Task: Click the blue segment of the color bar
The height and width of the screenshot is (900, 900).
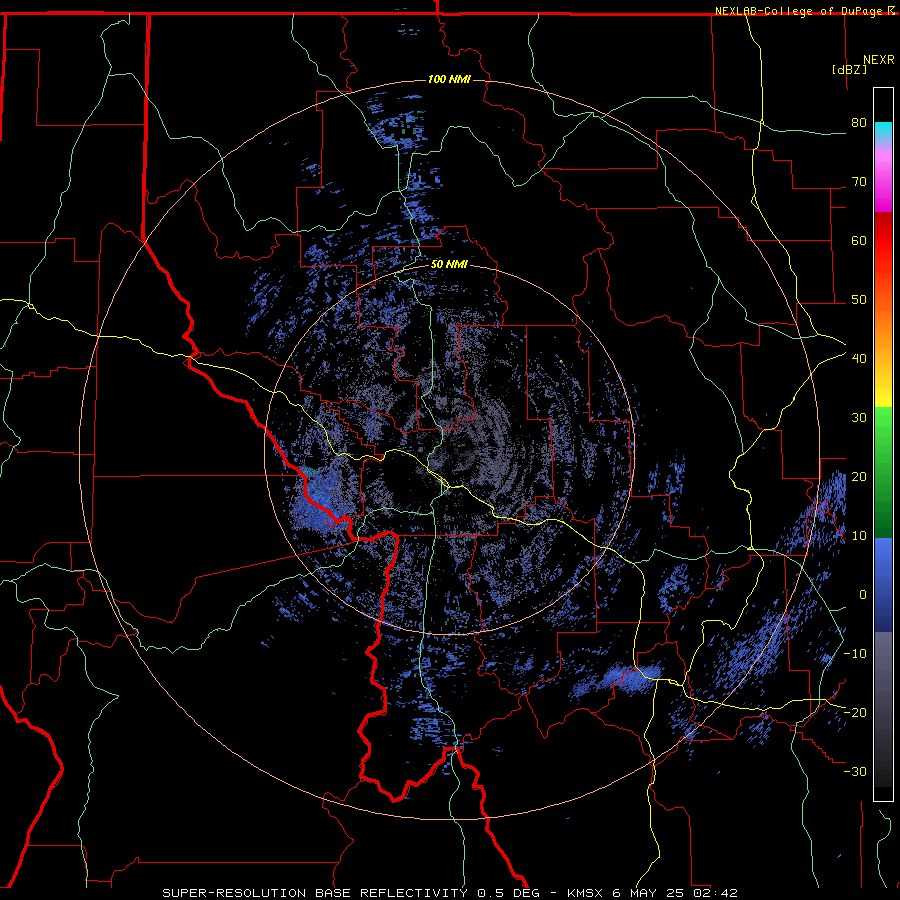Action: pos(883,584)
